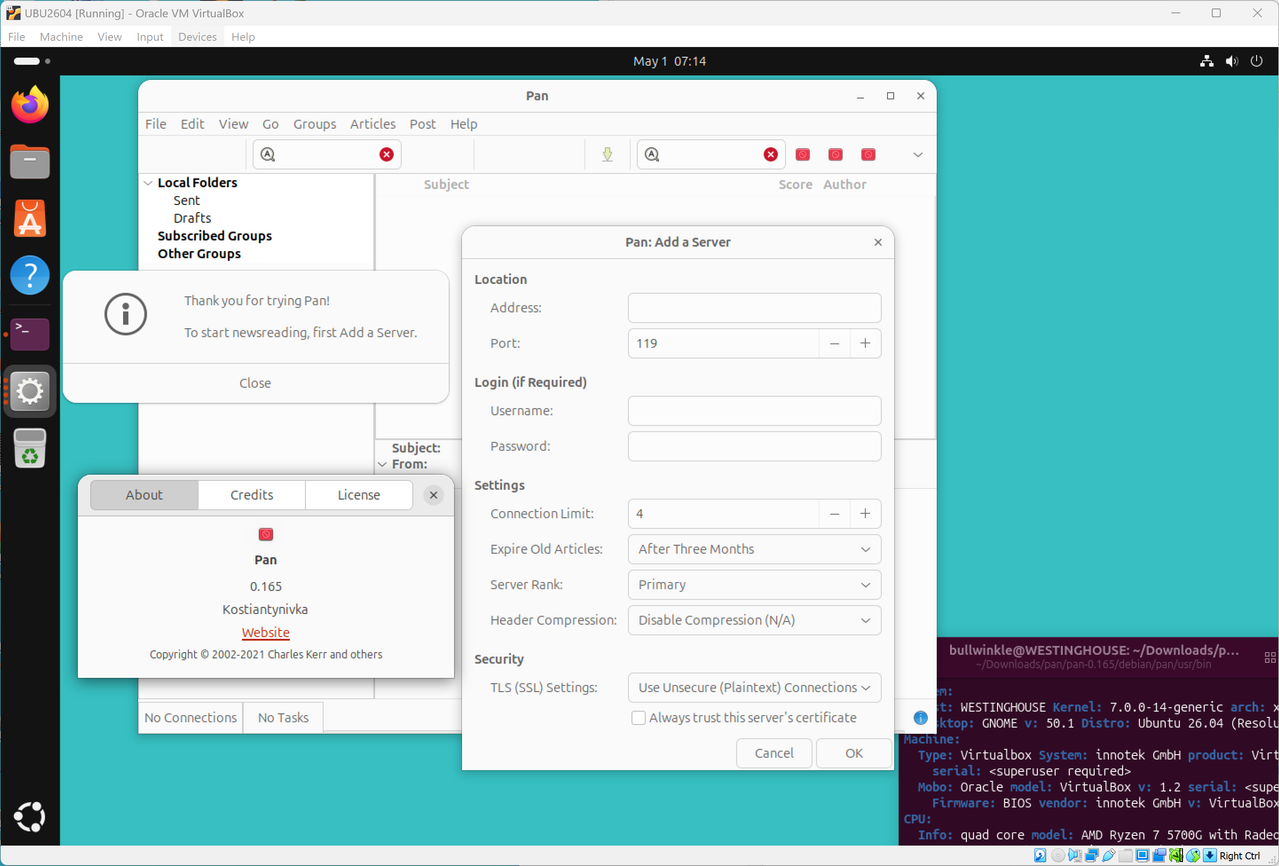Click the Get New Headers download arrow icon
Viewport: 1279px width, 866px height.
[607, 154]
